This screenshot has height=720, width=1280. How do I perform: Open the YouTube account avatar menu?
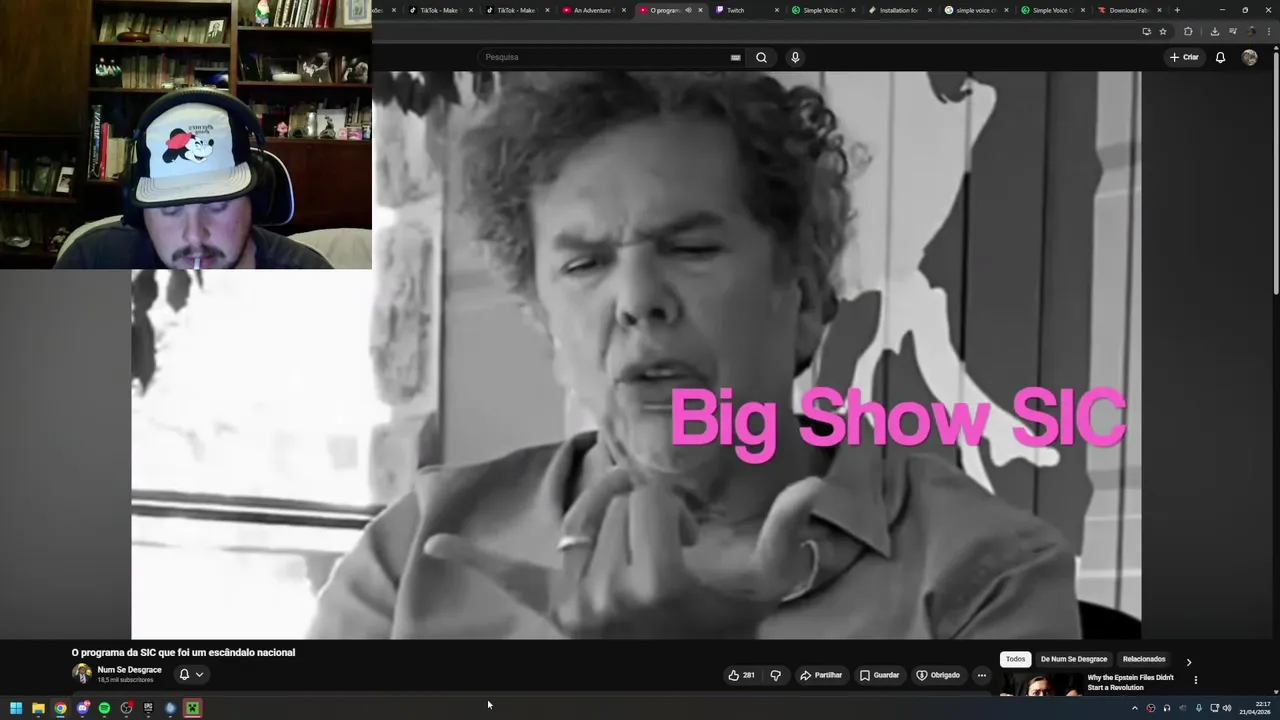coord(1249,57)
